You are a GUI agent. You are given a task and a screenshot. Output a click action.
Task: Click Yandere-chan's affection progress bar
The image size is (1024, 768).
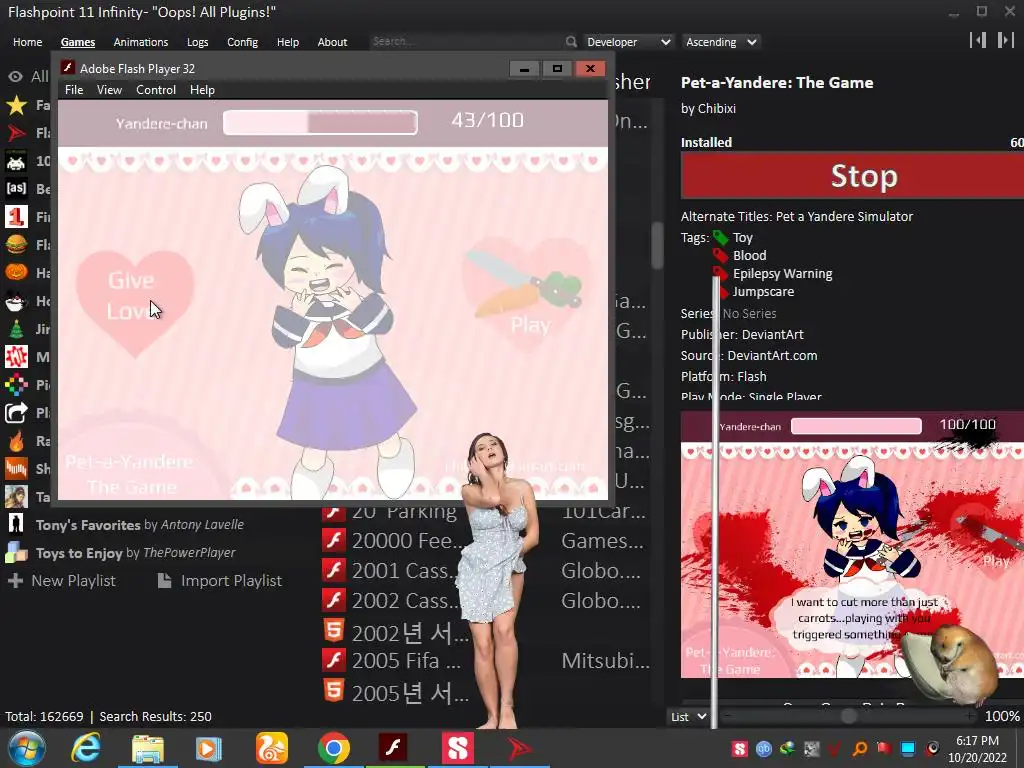(320, 122)
